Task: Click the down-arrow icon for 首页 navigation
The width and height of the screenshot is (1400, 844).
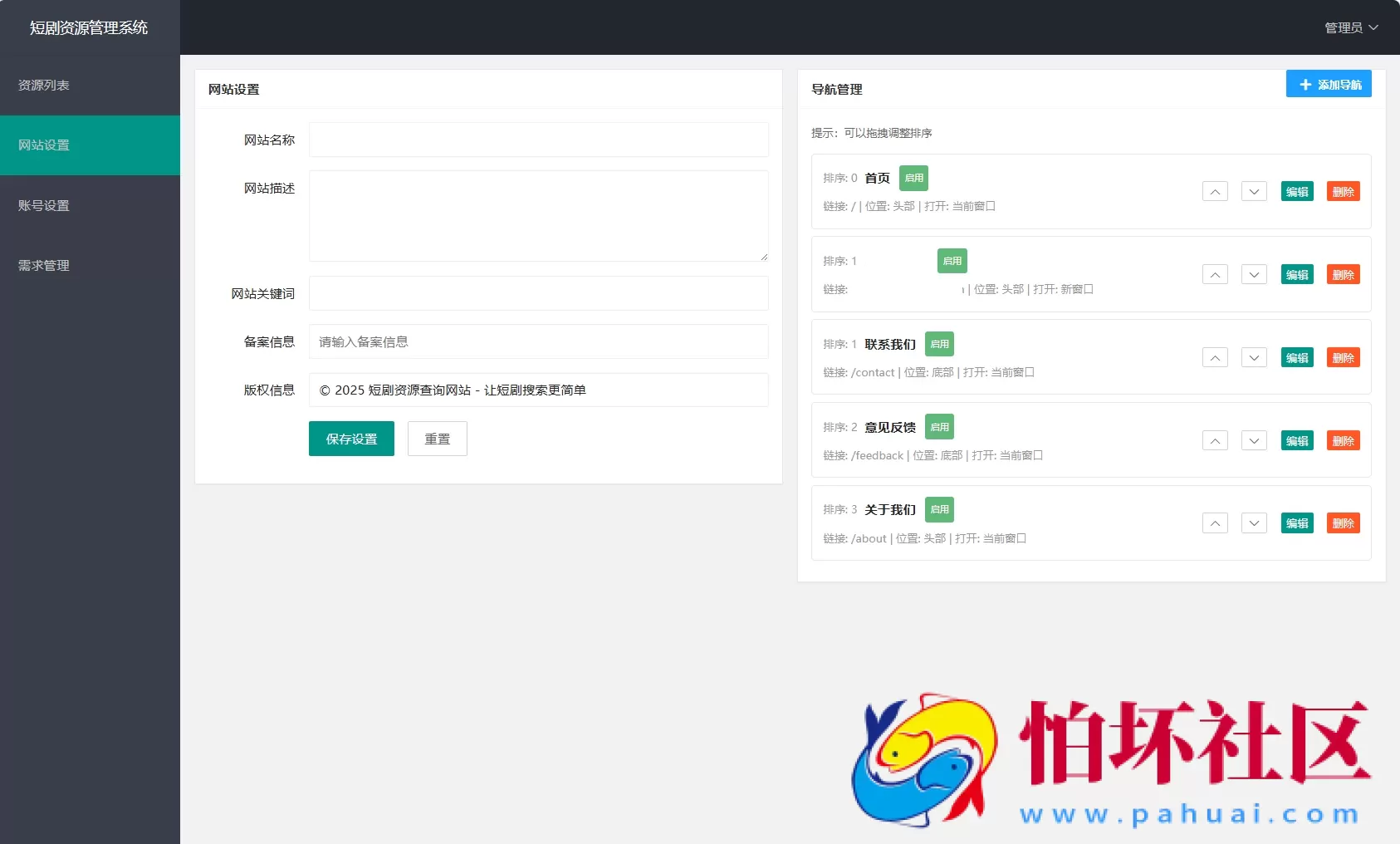Action: [x=1253, y=191]
